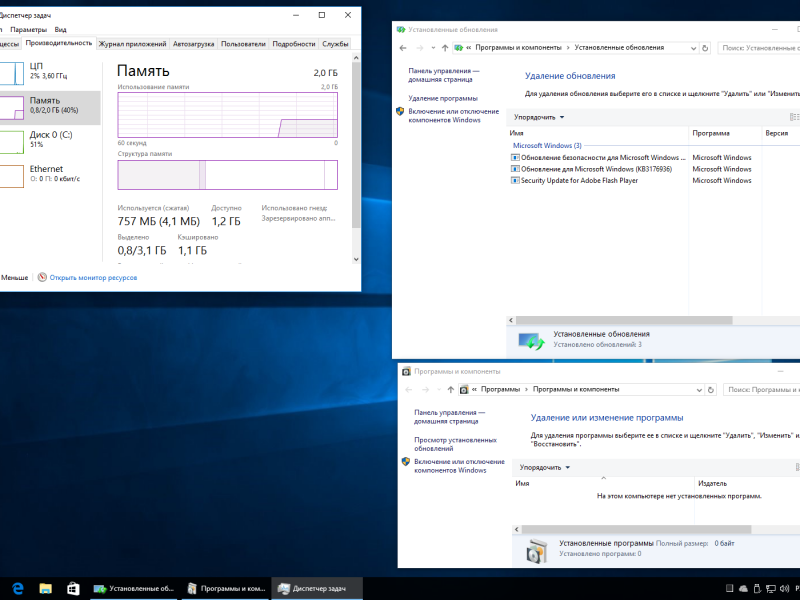Click the « breadcrumb chevron in Установленные обновления
800x600 pixels.
(468, 48)
